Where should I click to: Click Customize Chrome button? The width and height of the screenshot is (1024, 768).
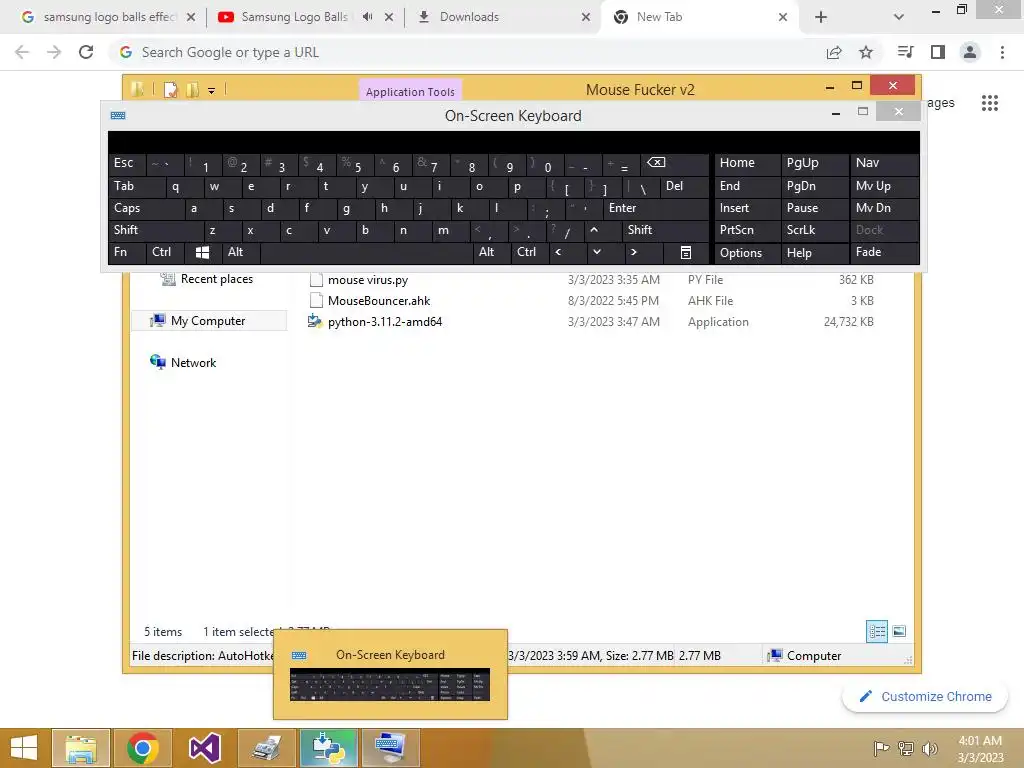(925, 696)
